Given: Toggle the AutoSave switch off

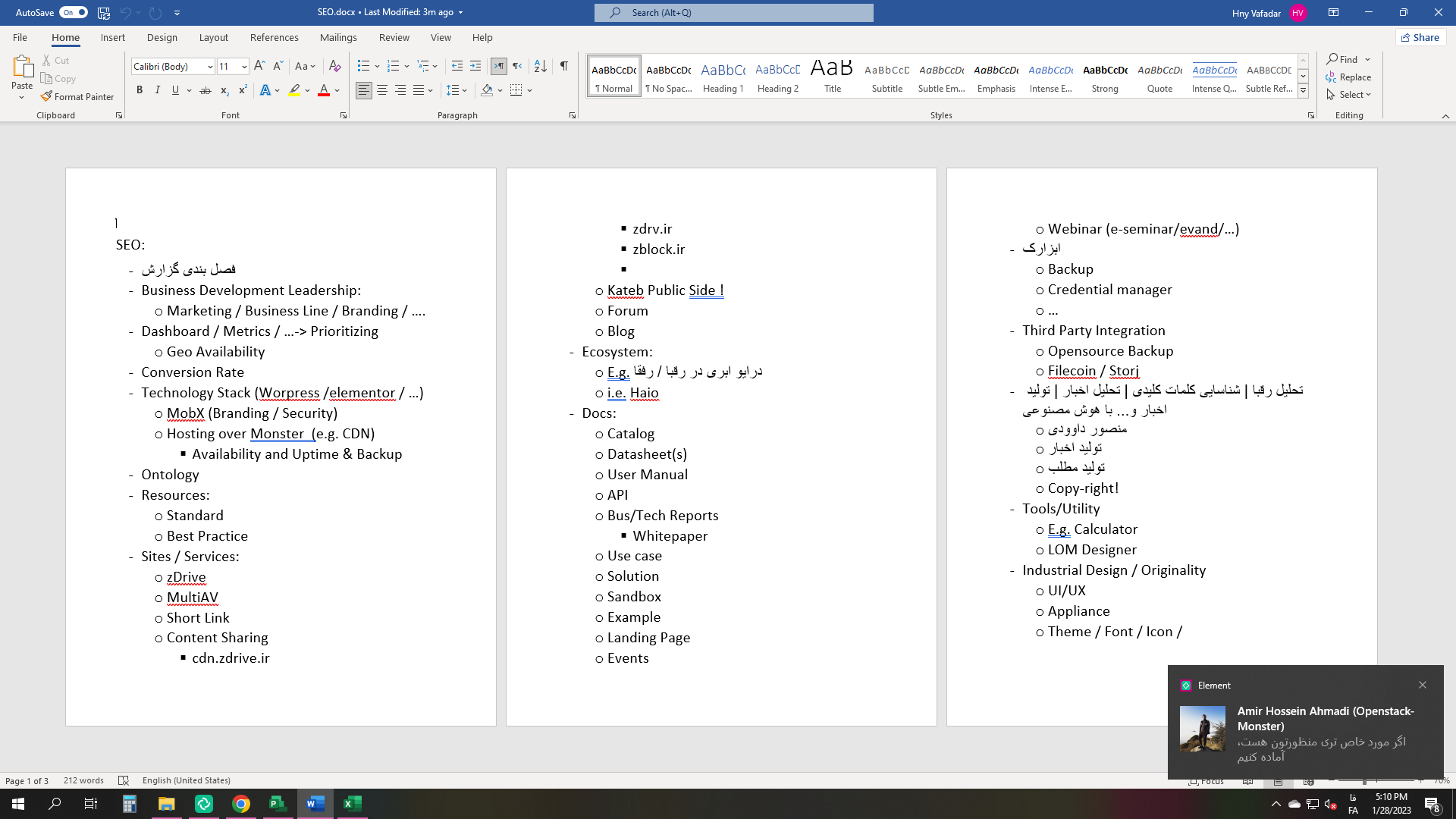Looking at the screenshot, I should (x=74, y=12).
